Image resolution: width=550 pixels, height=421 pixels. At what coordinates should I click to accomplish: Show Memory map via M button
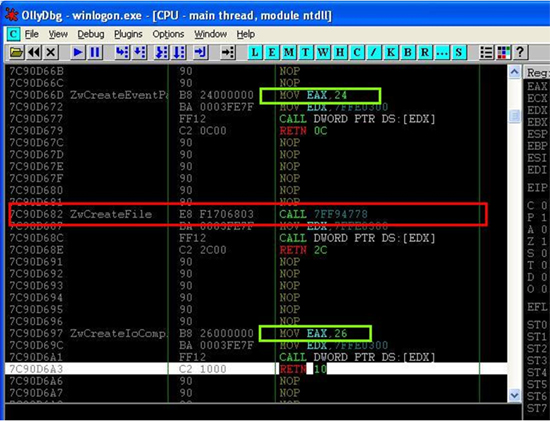(x=289, y=53)
